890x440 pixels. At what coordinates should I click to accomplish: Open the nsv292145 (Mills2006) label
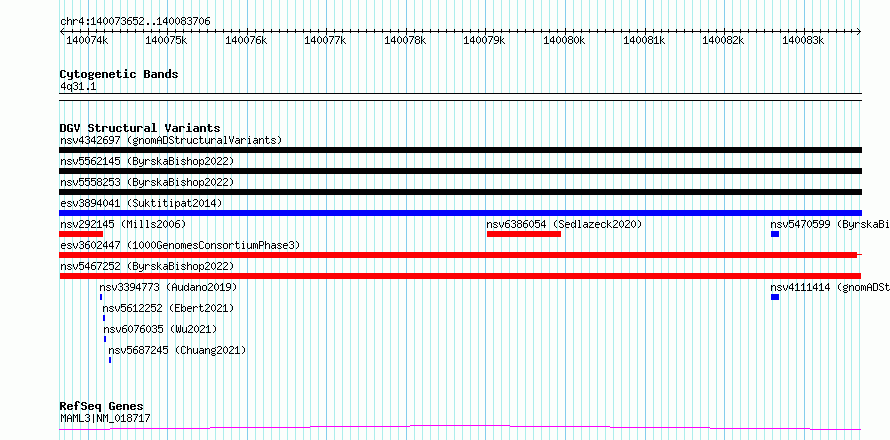123,224
